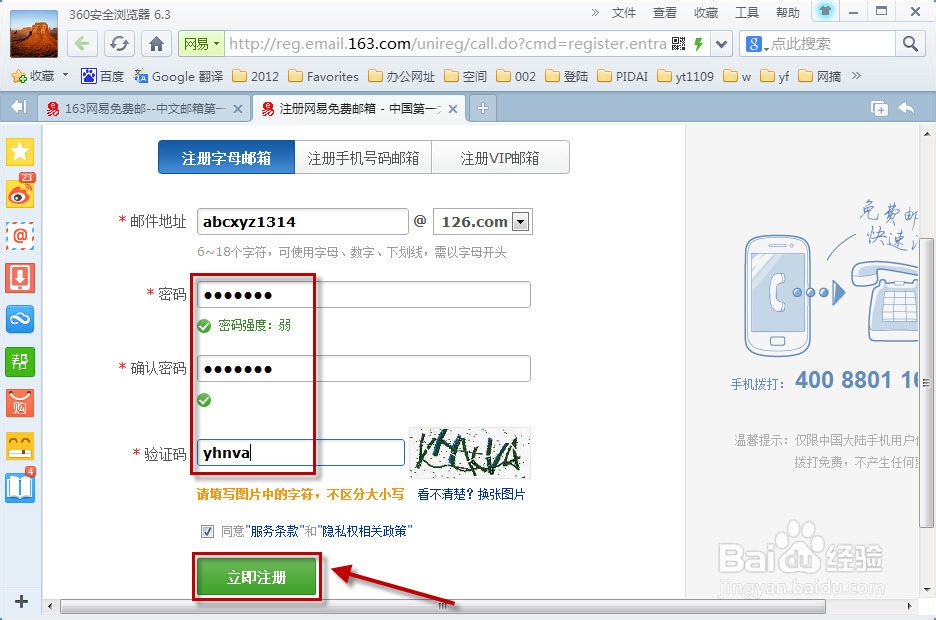Open the mail notification icon in sidebar
This screenshot has width=936, height=620.
point(20,237)
